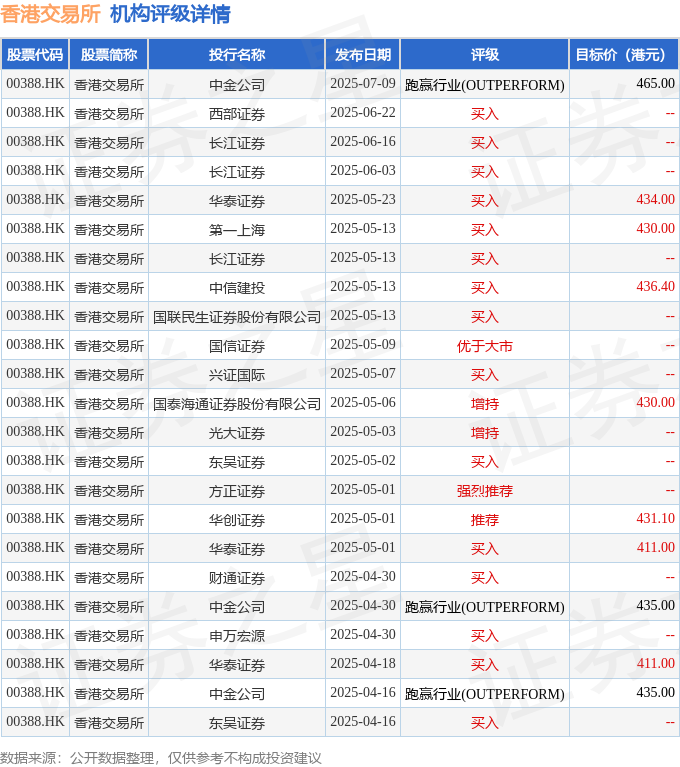680x767 pixels.
Task: Click 买入 rating in 申万宏源 row
Action: tap(485, 635)
